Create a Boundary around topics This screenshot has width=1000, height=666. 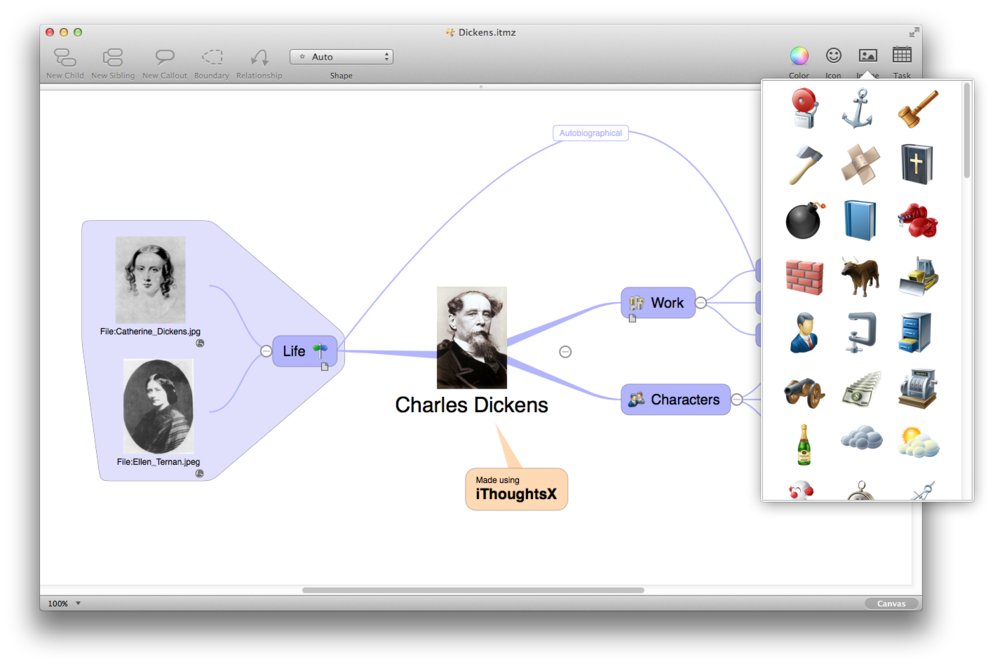pos(212,63)
